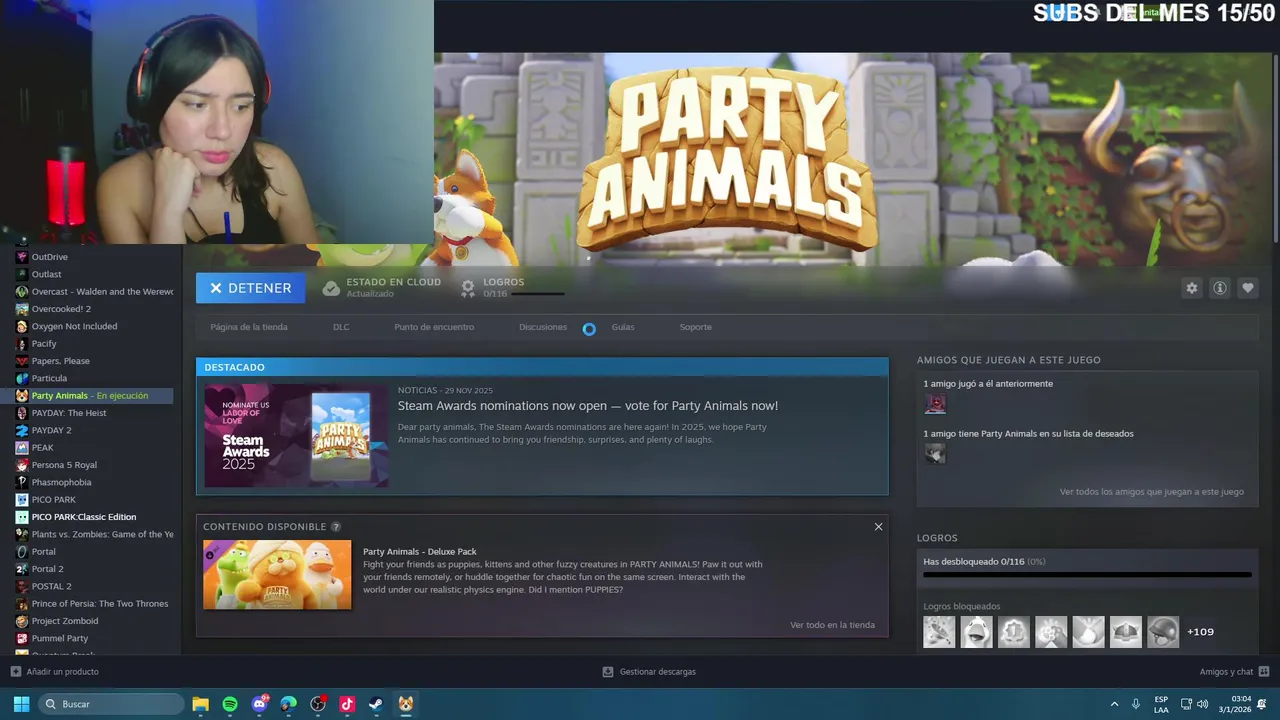Click the Estado en Cloud check icon
The image size is (1280, 720).
(x=331, y=288)
